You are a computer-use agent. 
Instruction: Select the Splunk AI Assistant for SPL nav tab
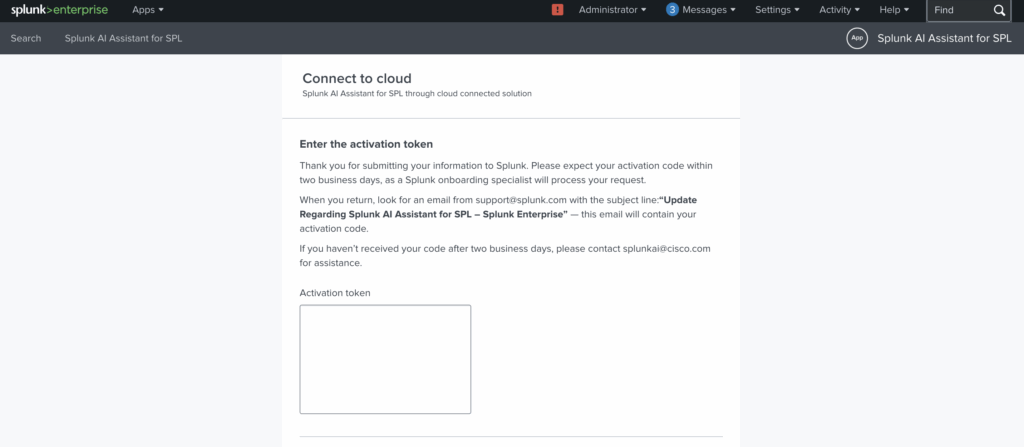[123, 38]
